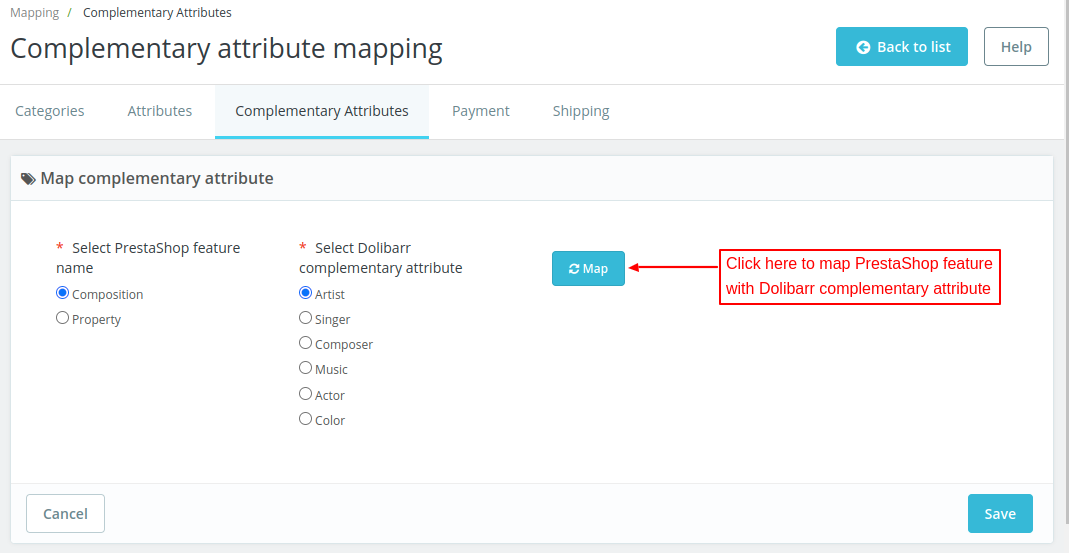
Task: Click the Map complementary attribute panel heading
Action: pos(157,179)
